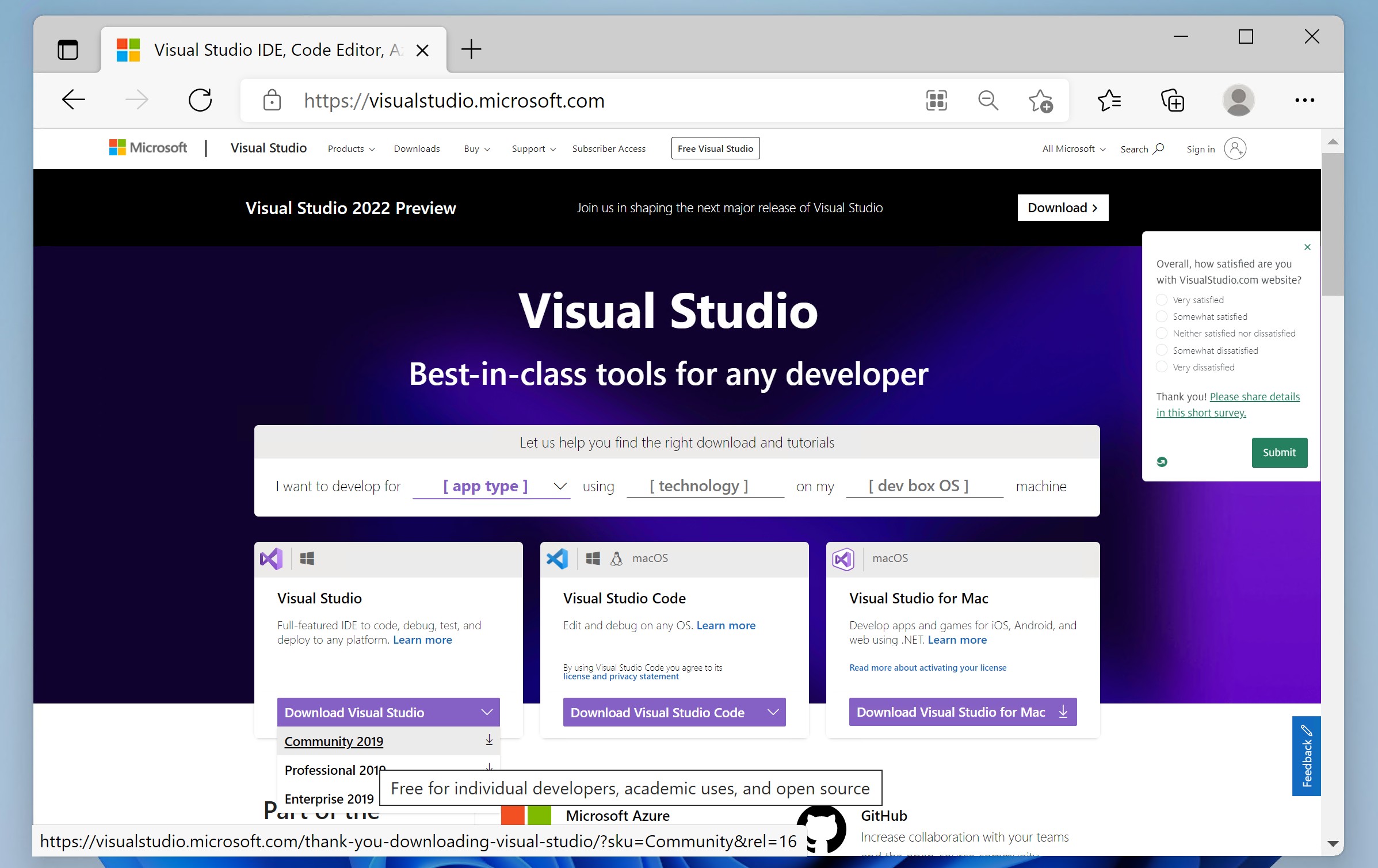1378x868 pixels.
Task: Click the zoom out magnifier in address bar
Action: tap(987, 101)
